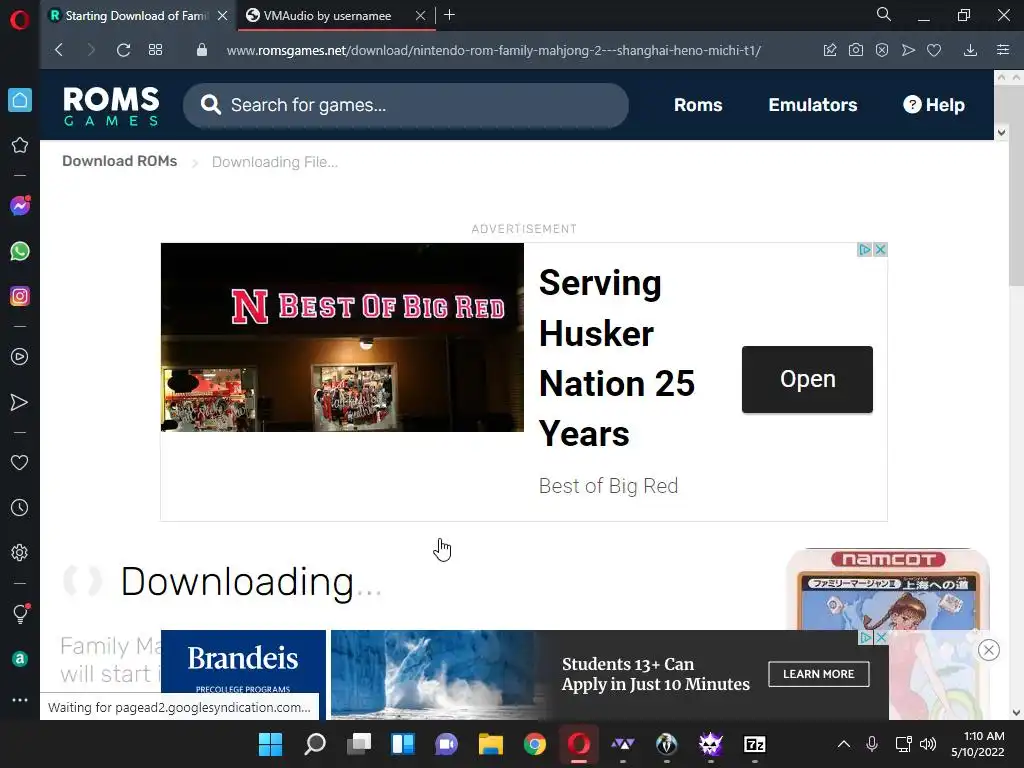Open AdChoices info on top ad
Viewport: 1024px width, 768px height.
(x=865, y=249)
